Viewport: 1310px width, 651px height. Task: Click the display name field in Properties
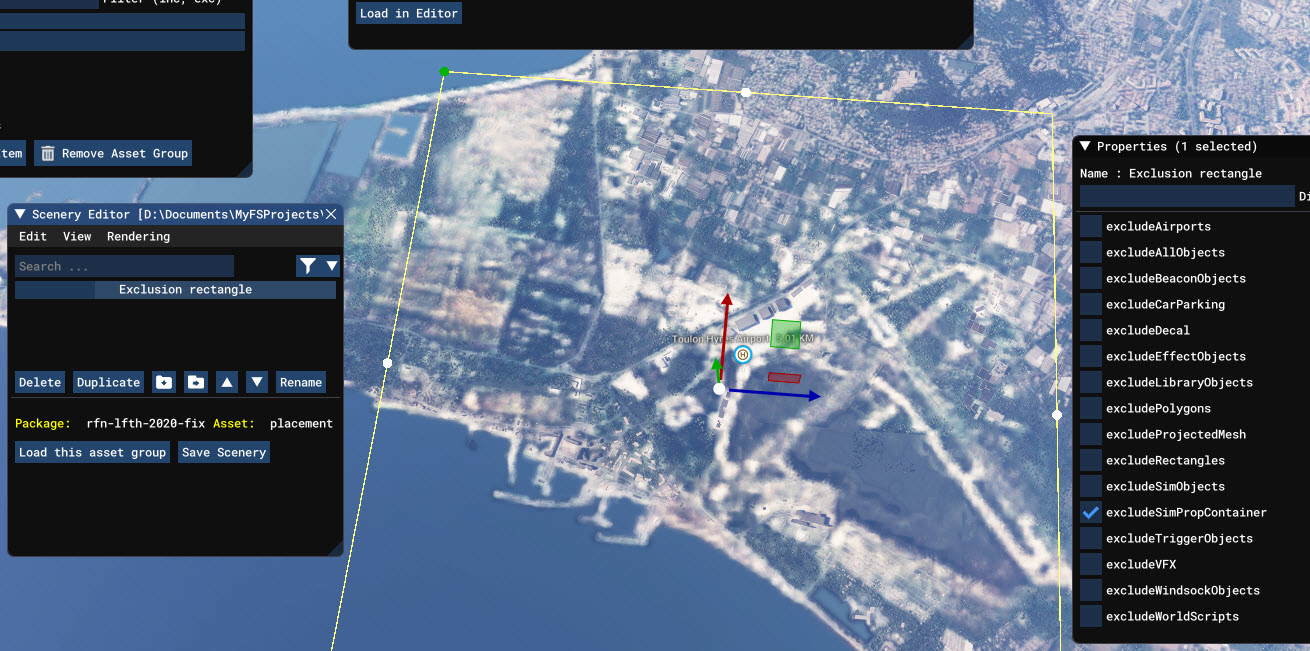[x=1187, y=196]
